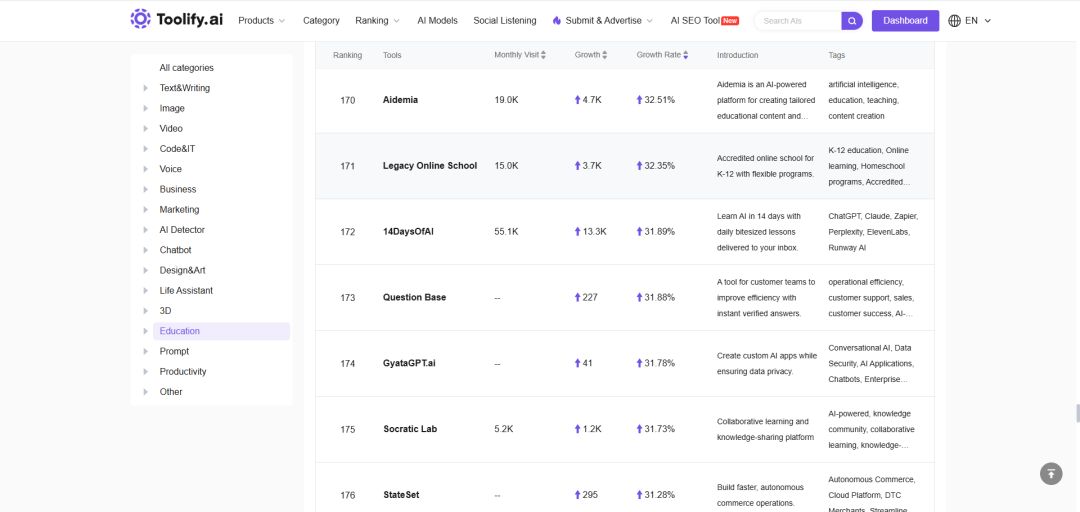
Task: Expand the 3D category arrow
Action: click(145, 311)
